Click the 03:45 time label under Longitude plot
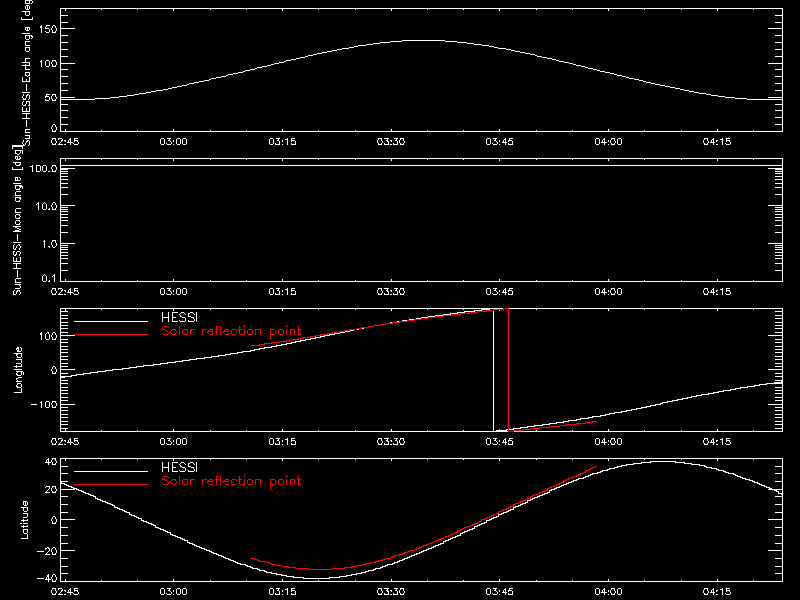 [x=499, y=442]
